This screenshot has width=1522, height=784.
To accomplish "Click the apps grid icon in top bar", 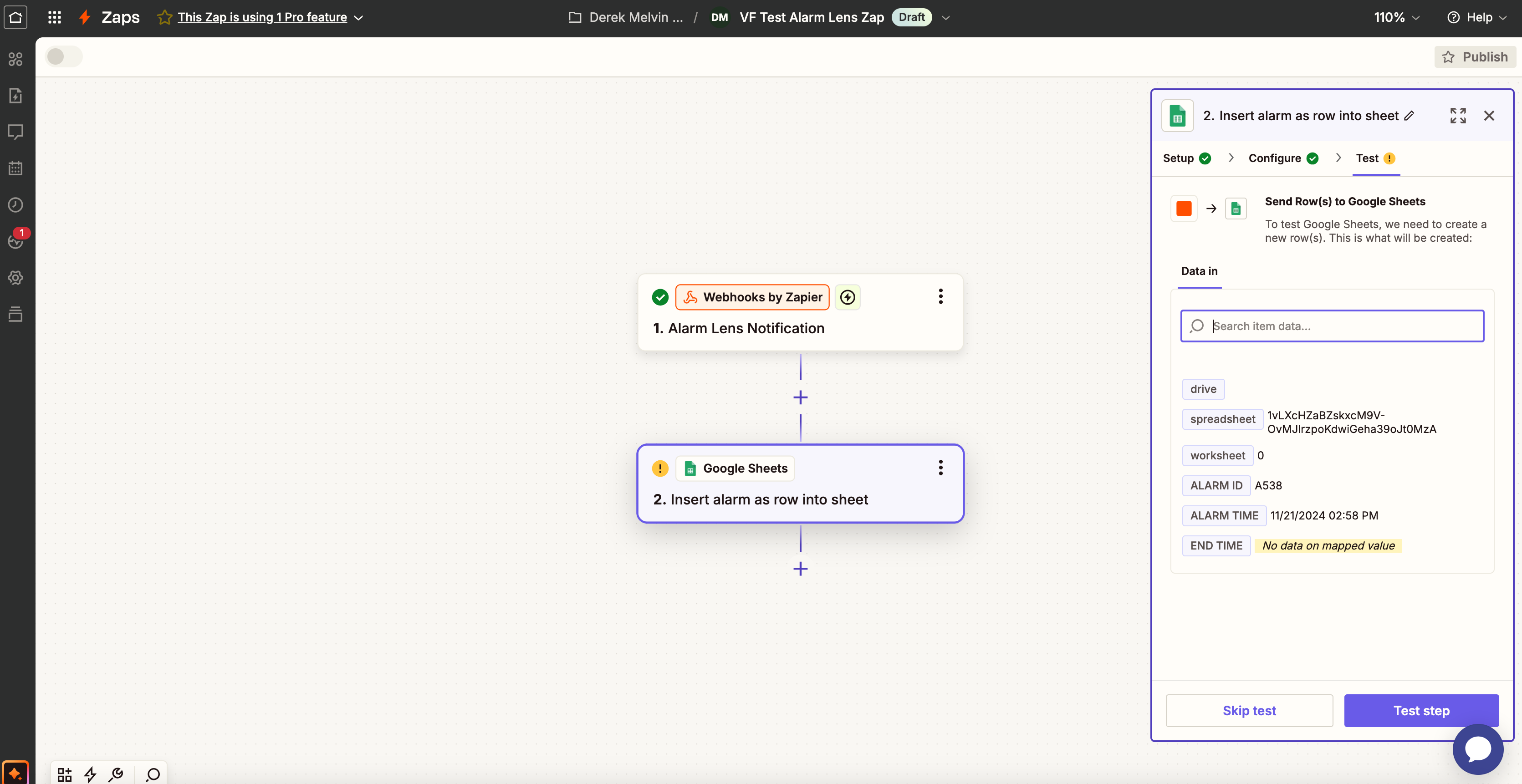I will coord(54,17).
